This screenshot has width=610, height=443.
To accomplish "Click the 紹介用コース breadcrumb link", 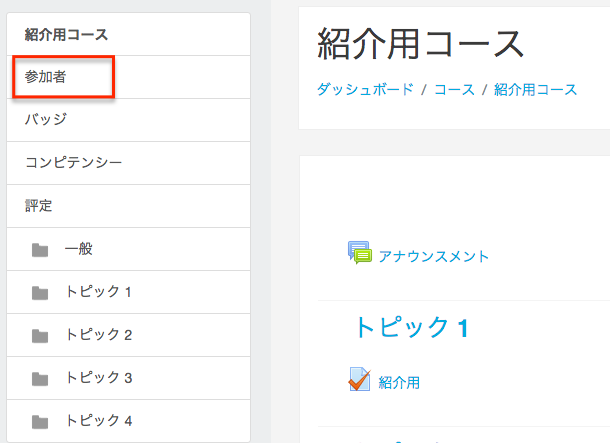I will 535,89.
